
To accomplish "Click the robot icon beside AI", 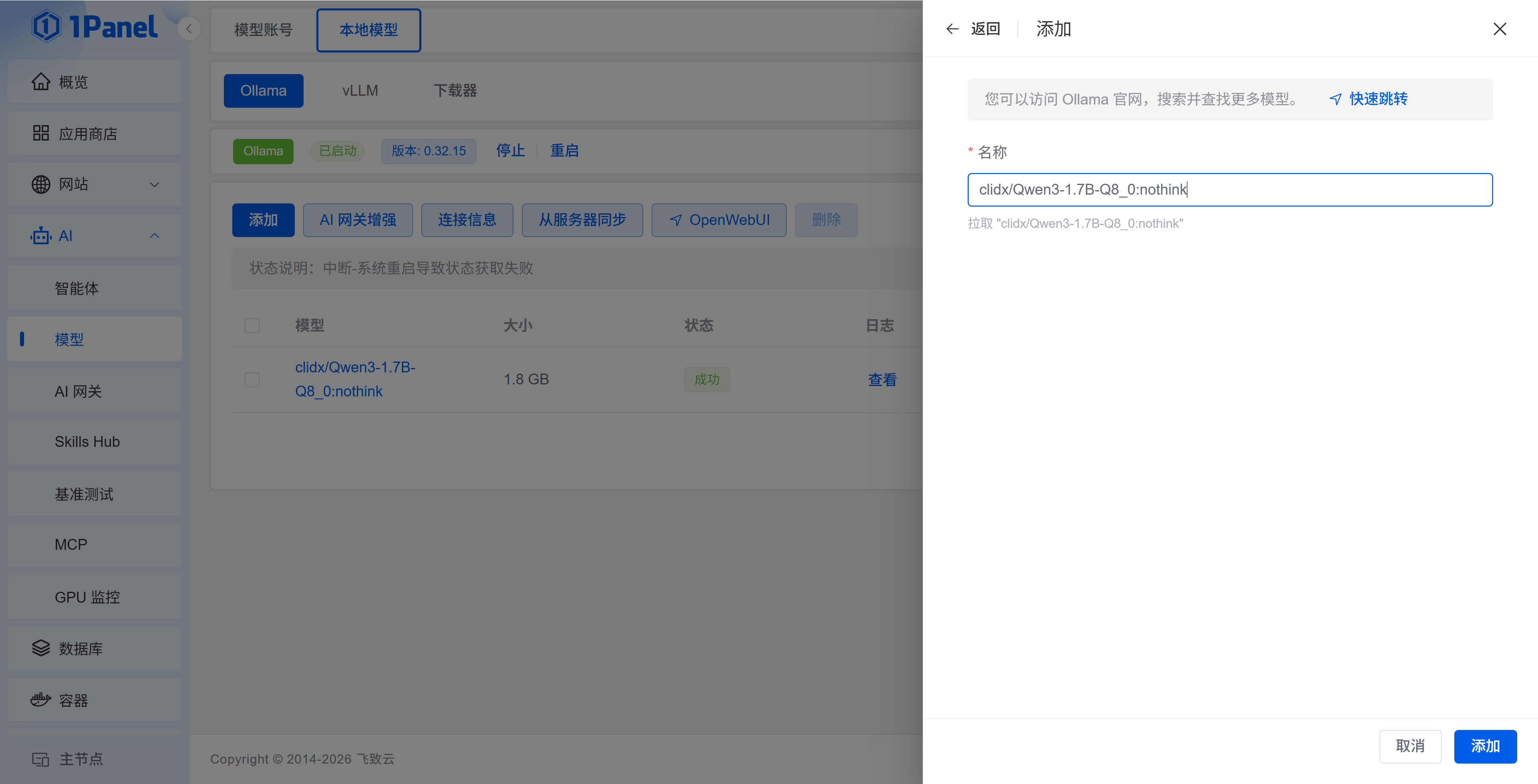I will [x=40, y=236].
